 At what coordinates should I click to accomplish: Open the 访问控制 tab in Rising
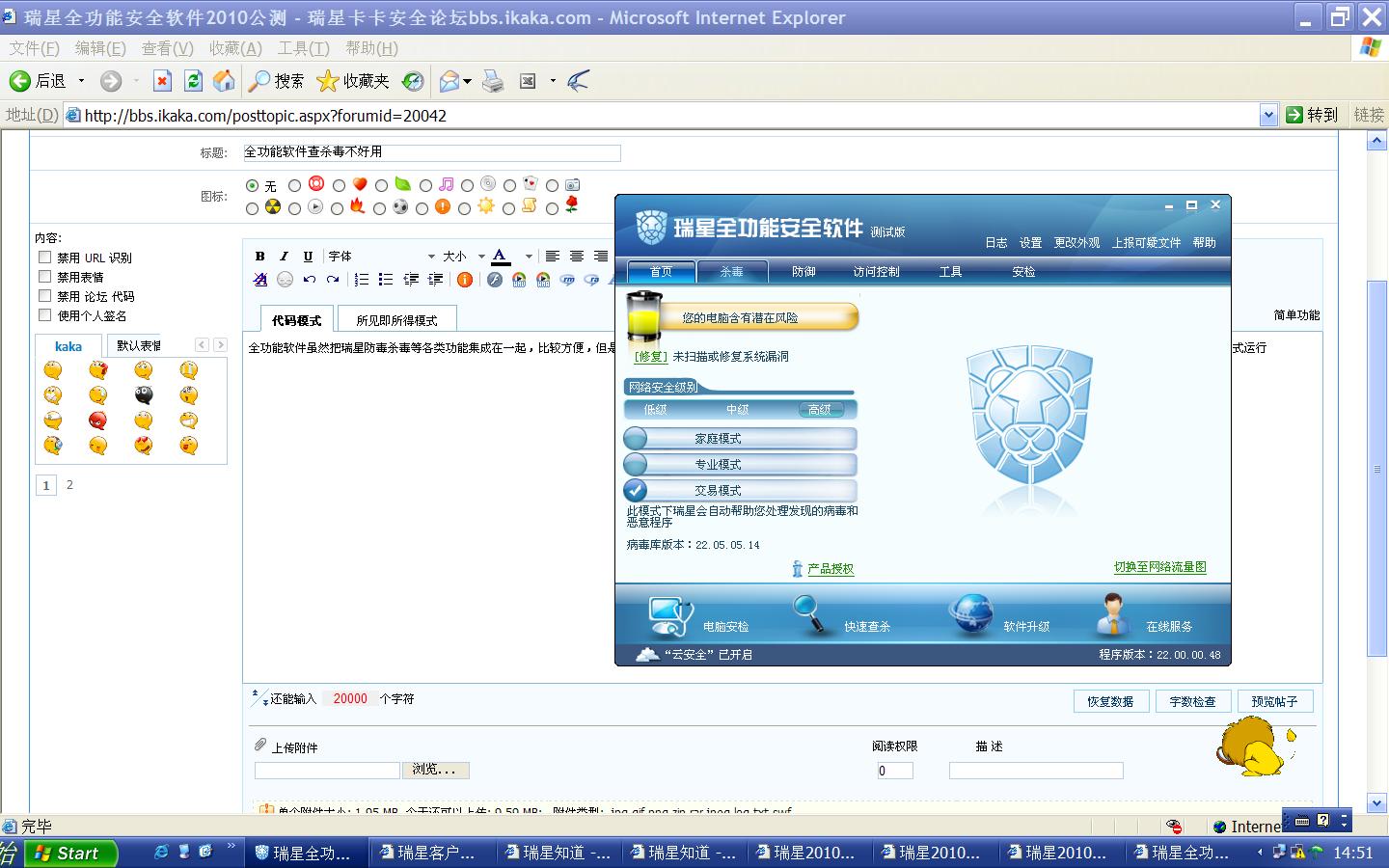tap(876, 272)
